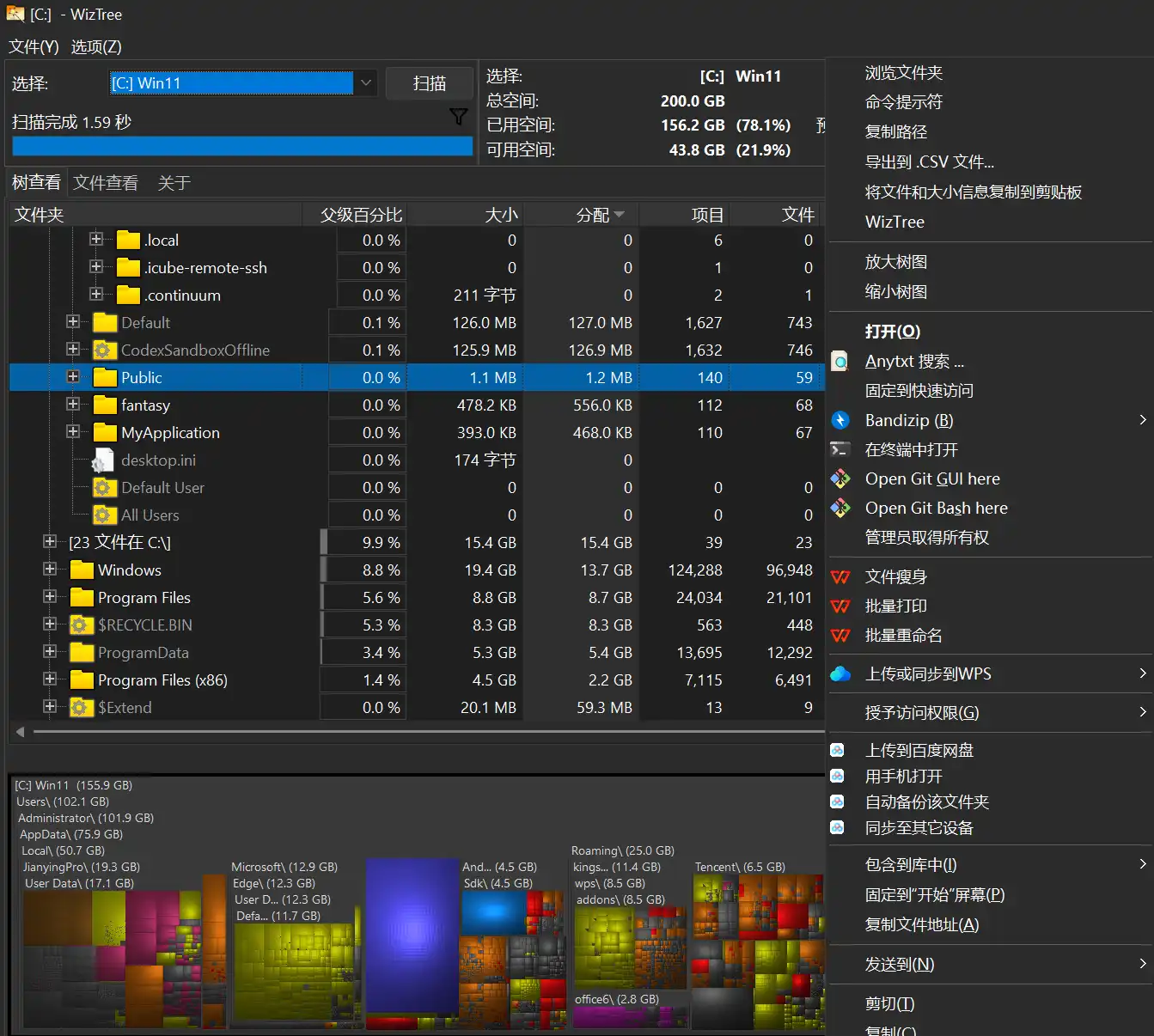Image resolution: width=1154 pixels, height=1036 pixels.
Task: Choose 剪切(T) from the context menu
Action: pos(889,1003)
